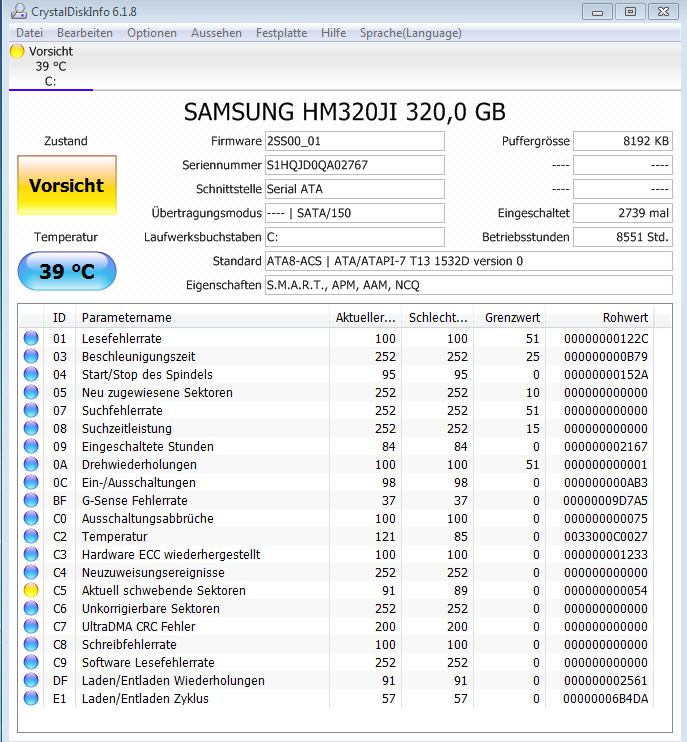
Task: Select the Lesefehlerrate parameter name
Action: pyautogui.click(x=122, y=339)
